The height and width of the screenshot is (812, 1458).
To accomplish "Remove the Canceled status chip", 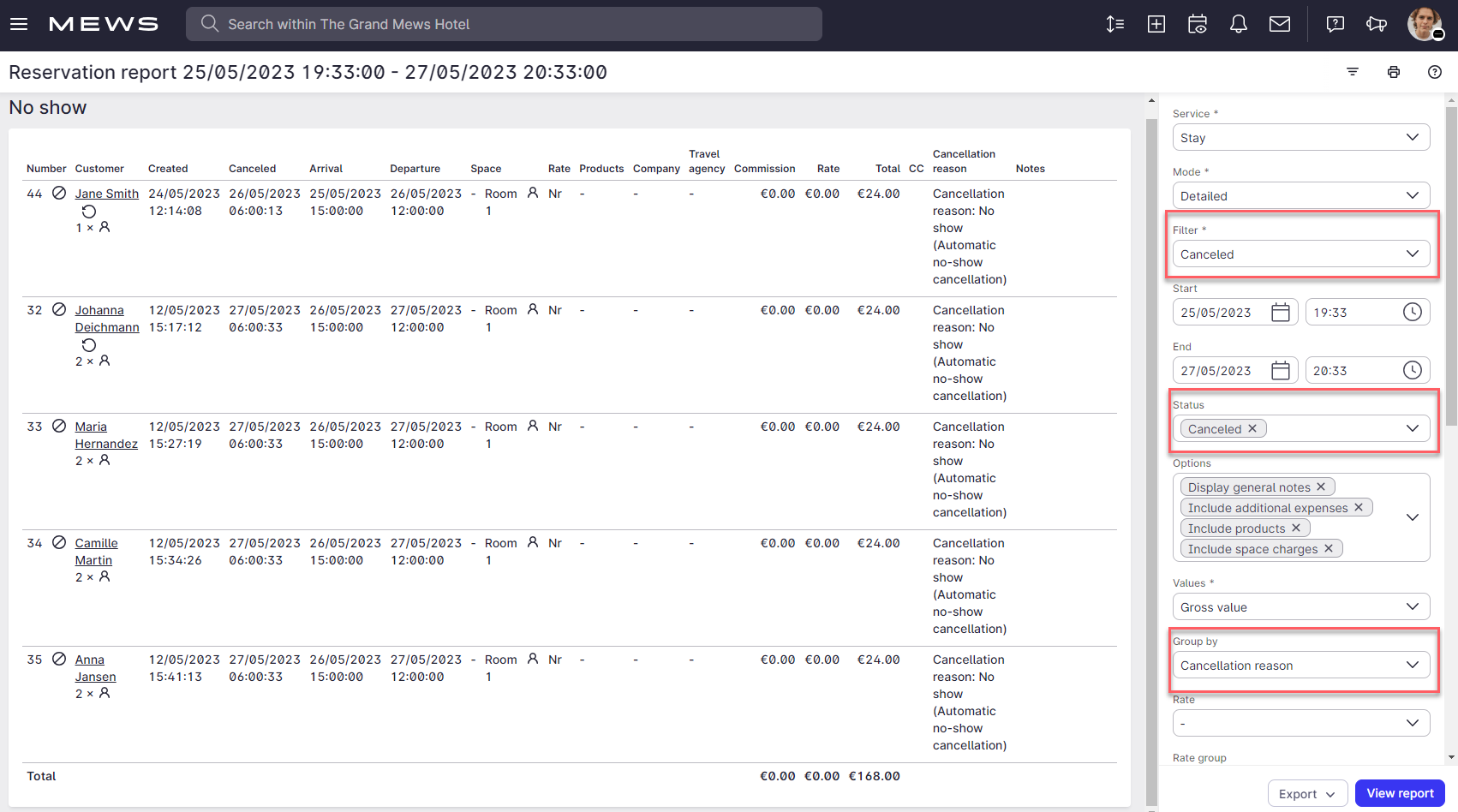I will click(1252, 428).
